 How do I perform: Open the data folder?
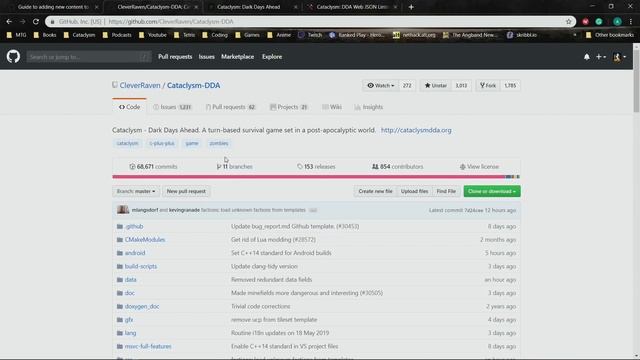[x=131, y=280]
